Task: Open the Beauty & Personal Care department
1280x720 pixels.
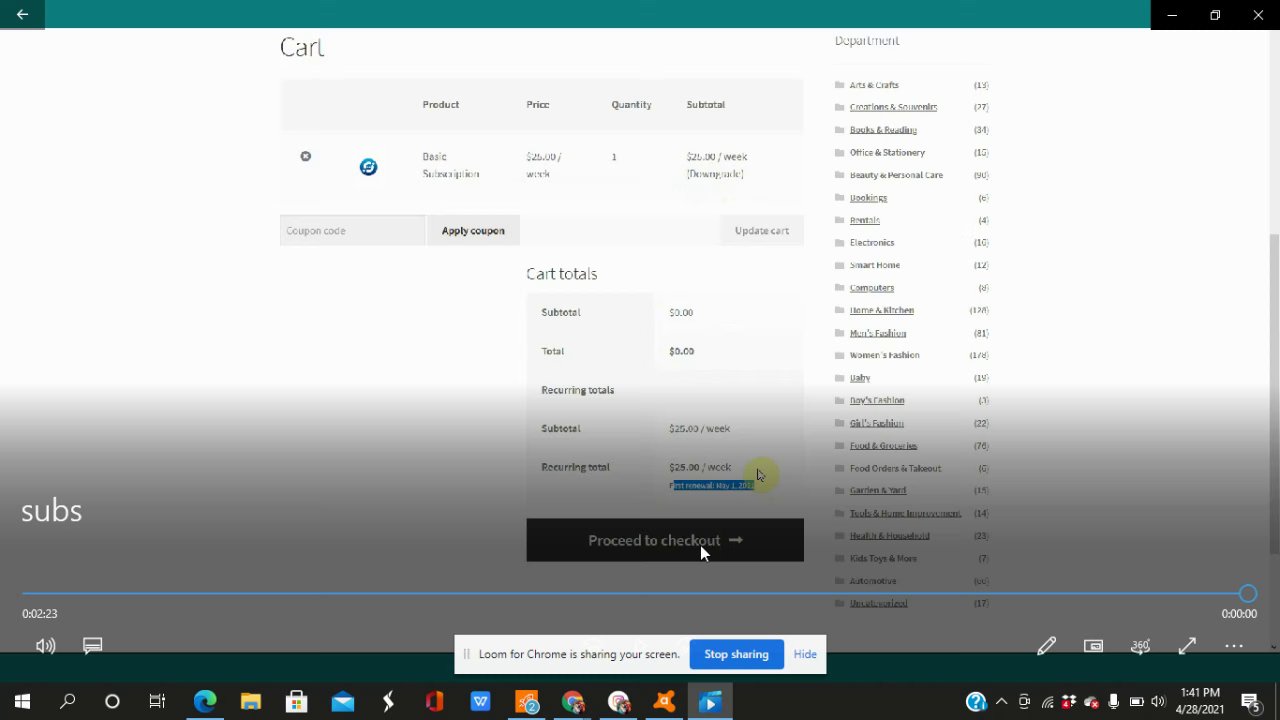Action: coord(896,175)
